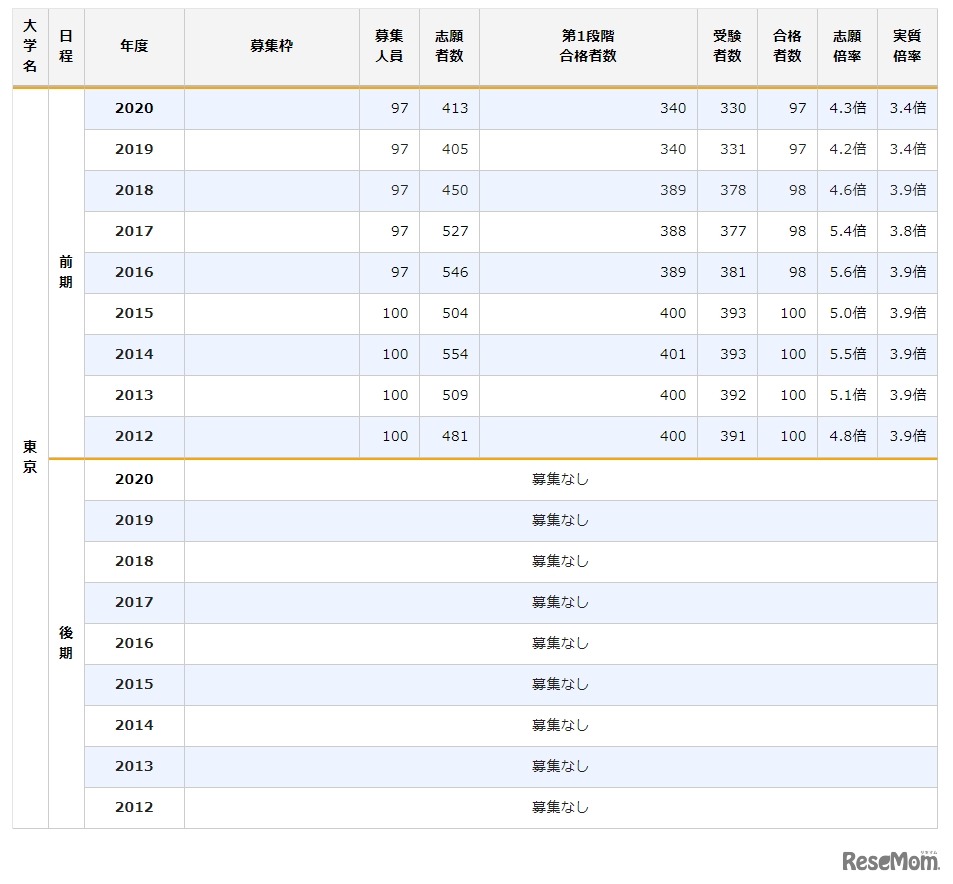Screen dimensions: 953x884
Task: Click the 前期 schedule cell
Action: [66, 272]
